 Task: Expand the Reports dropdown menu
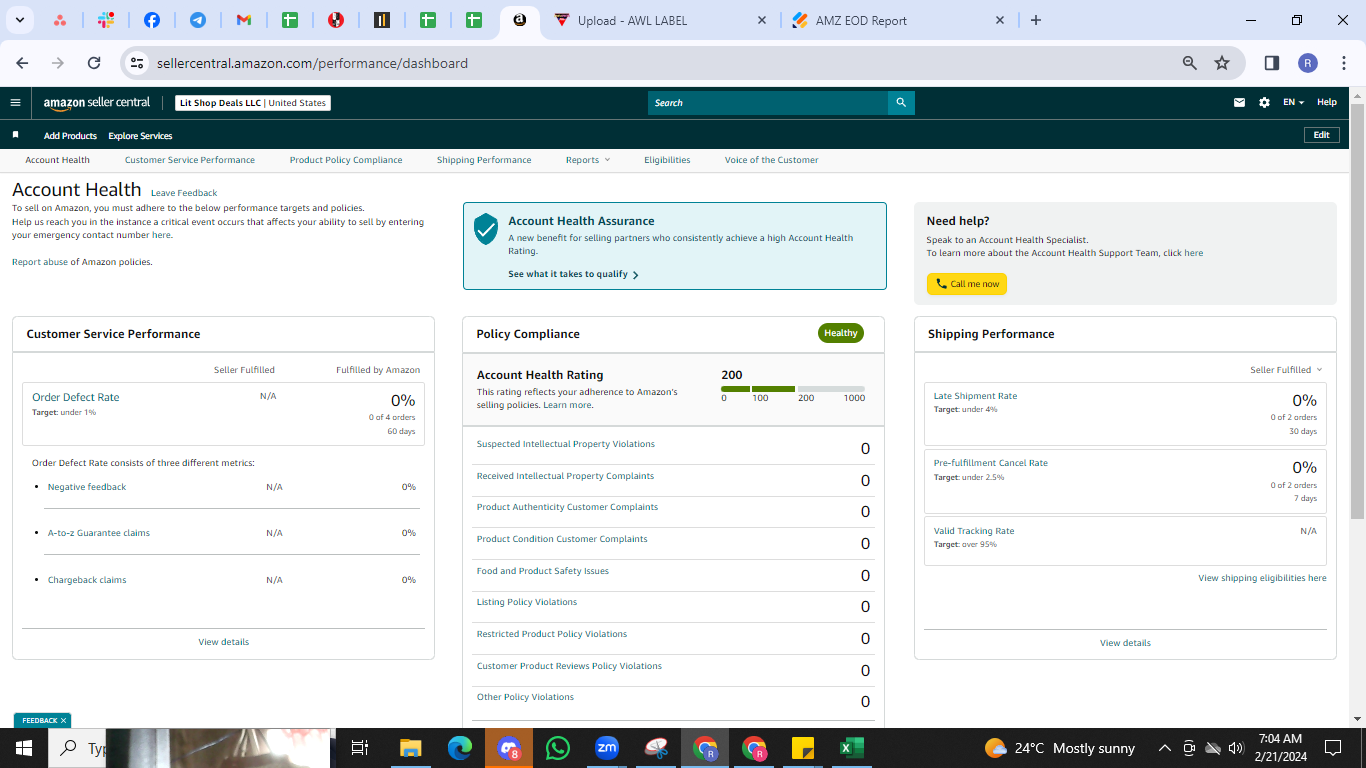point(588,160)
